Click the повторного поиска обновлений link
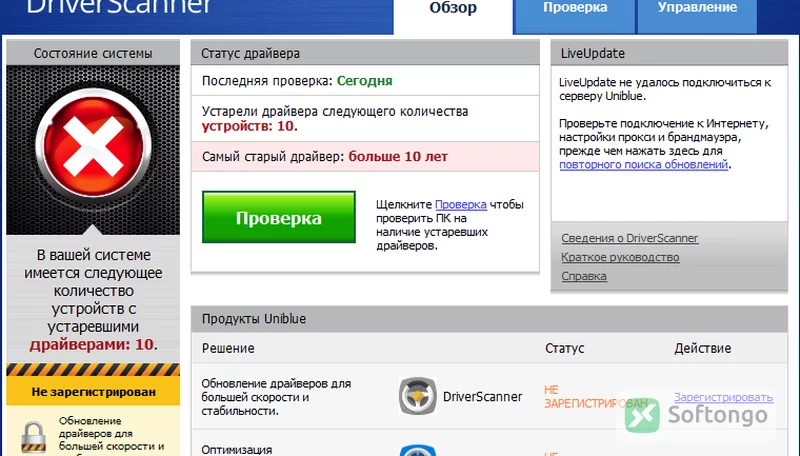This screenshot has height=456, width=800. tap(643, 165)
